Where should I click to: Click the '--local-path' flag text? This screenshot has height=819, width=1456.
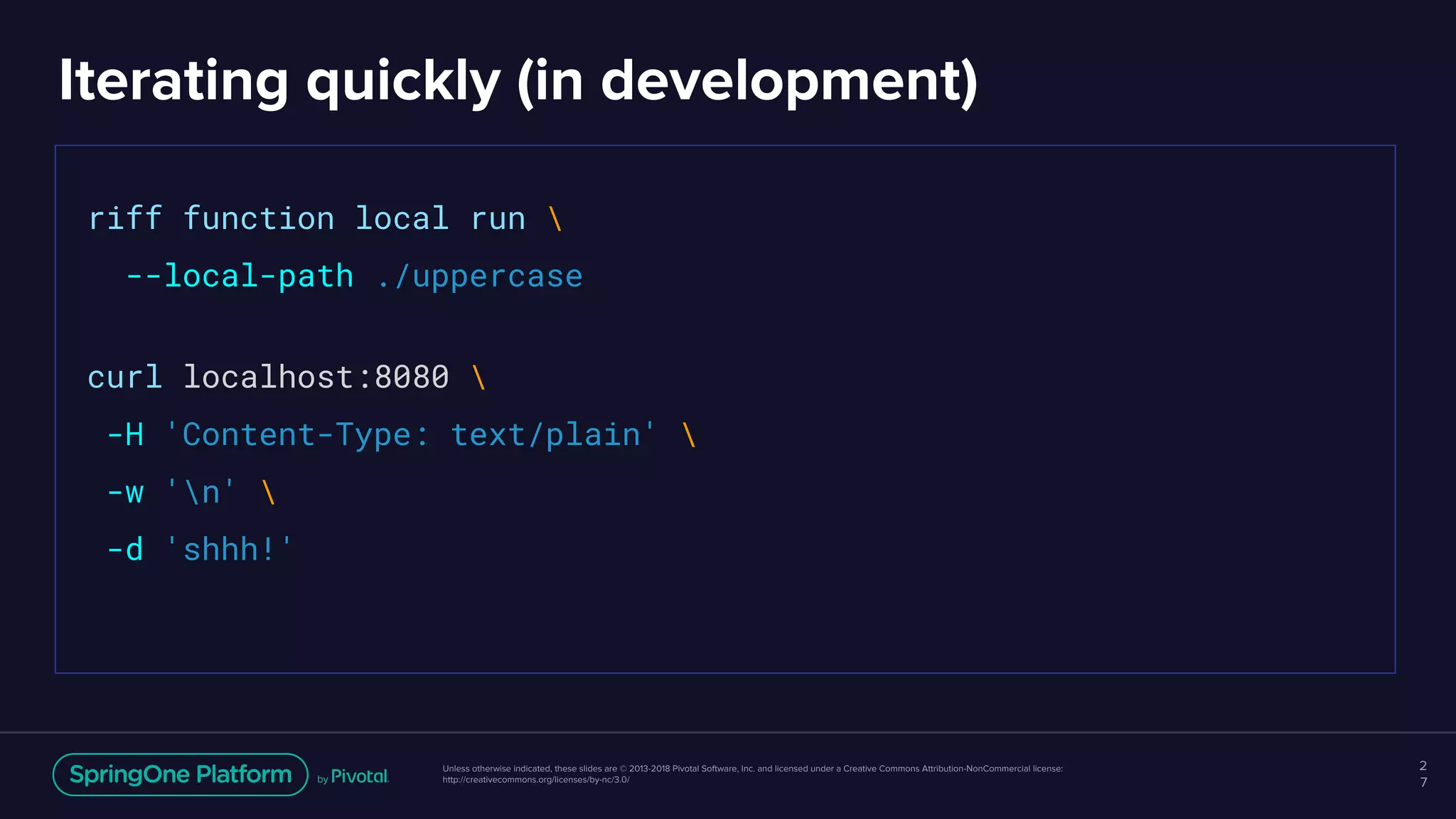(240, 276)
